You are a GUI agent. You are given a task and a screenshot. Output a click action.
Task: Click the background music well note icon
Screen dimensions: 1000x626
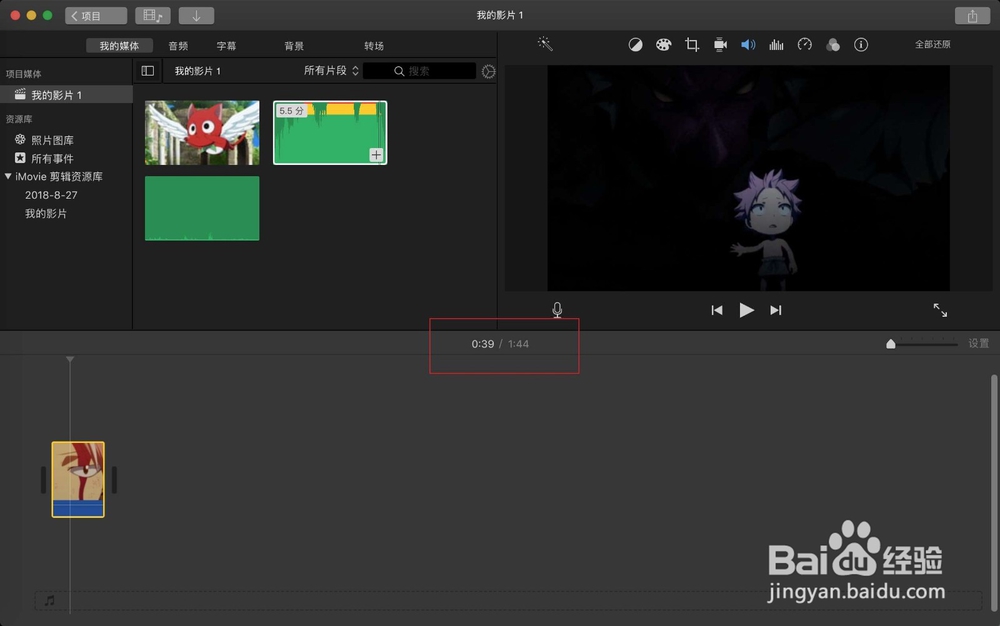(x=50, y=600)
